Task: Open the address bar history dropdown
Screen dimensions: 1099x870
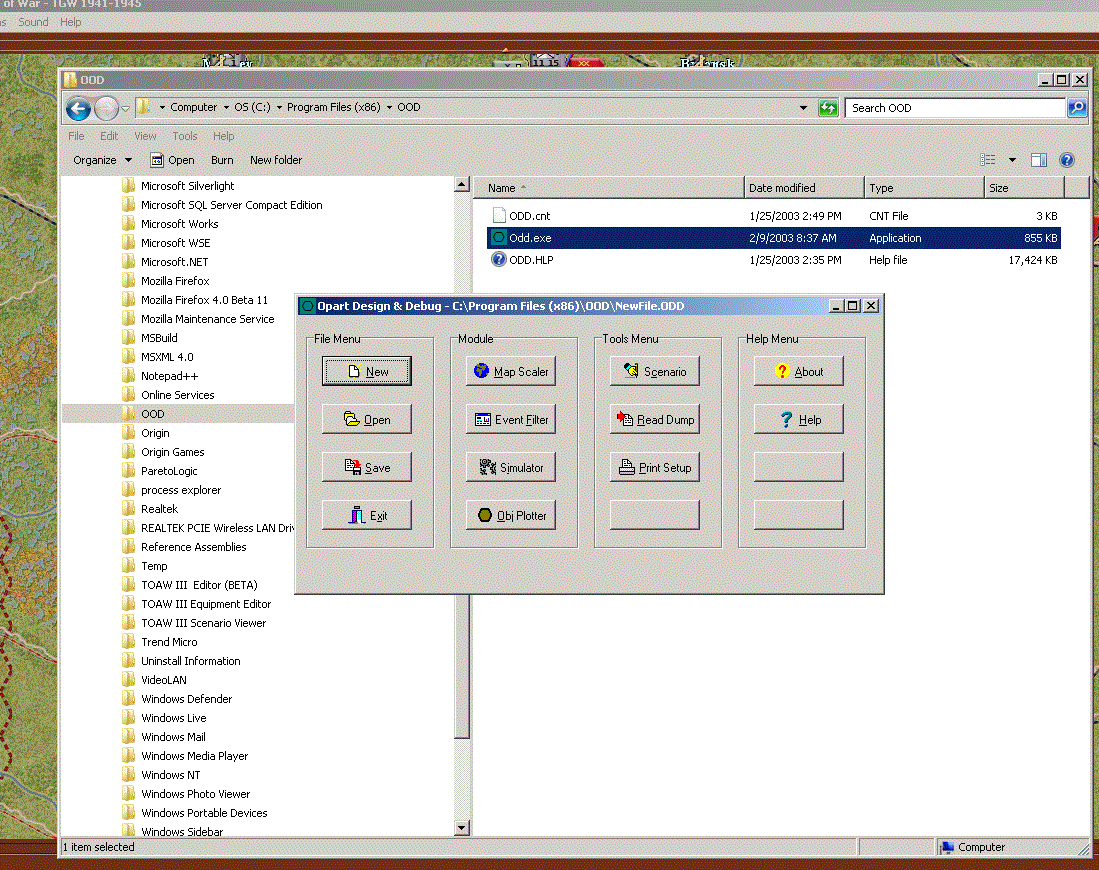Action: (x=803, y=108)
